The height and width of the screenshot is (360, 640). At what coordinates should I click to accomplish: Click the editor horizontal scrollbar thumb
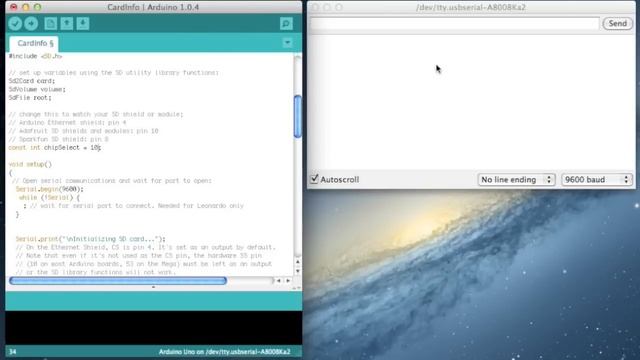point(118,281)
